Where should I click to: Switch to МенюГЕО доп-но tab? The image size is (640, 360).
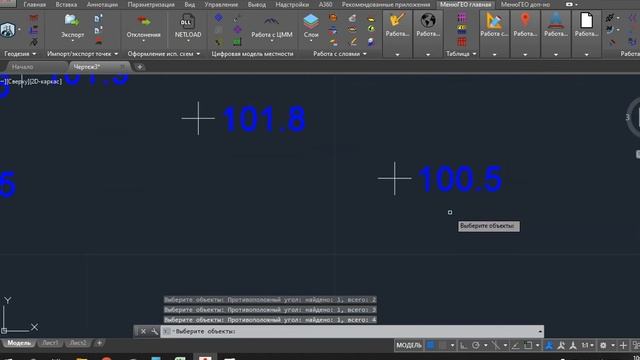pyautogui.click(x=525, y=4)
